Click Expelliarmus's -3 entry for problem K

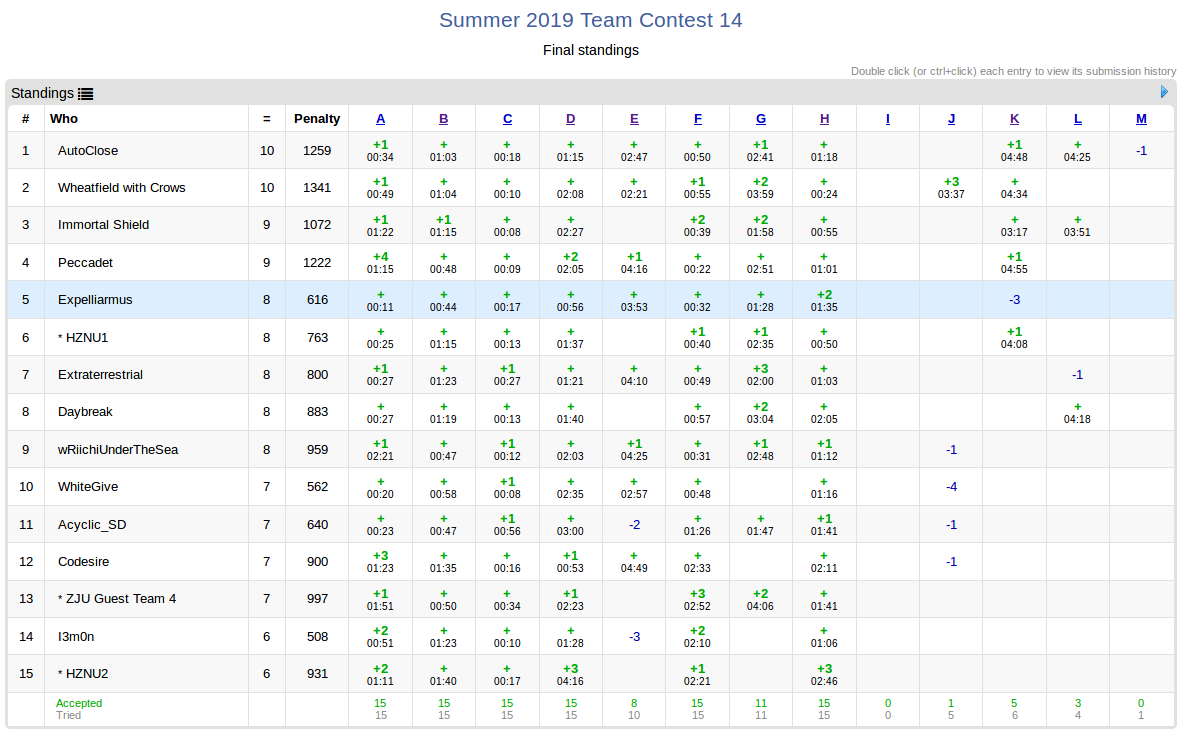(1014, 300)
